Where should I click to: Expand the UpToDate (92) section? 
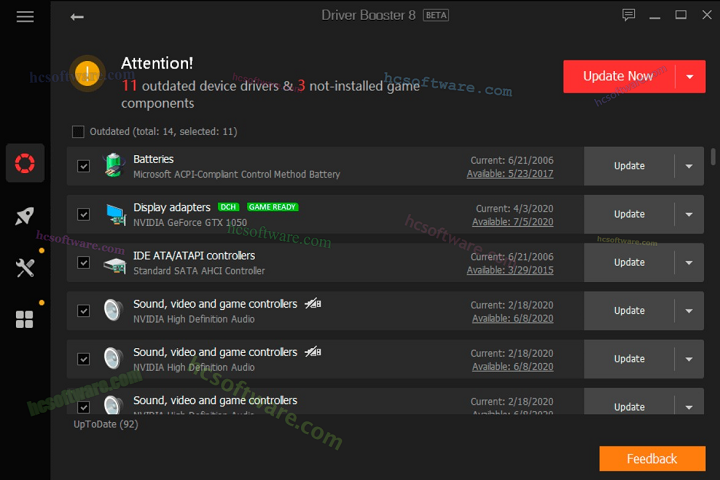(x=106, y=424)
